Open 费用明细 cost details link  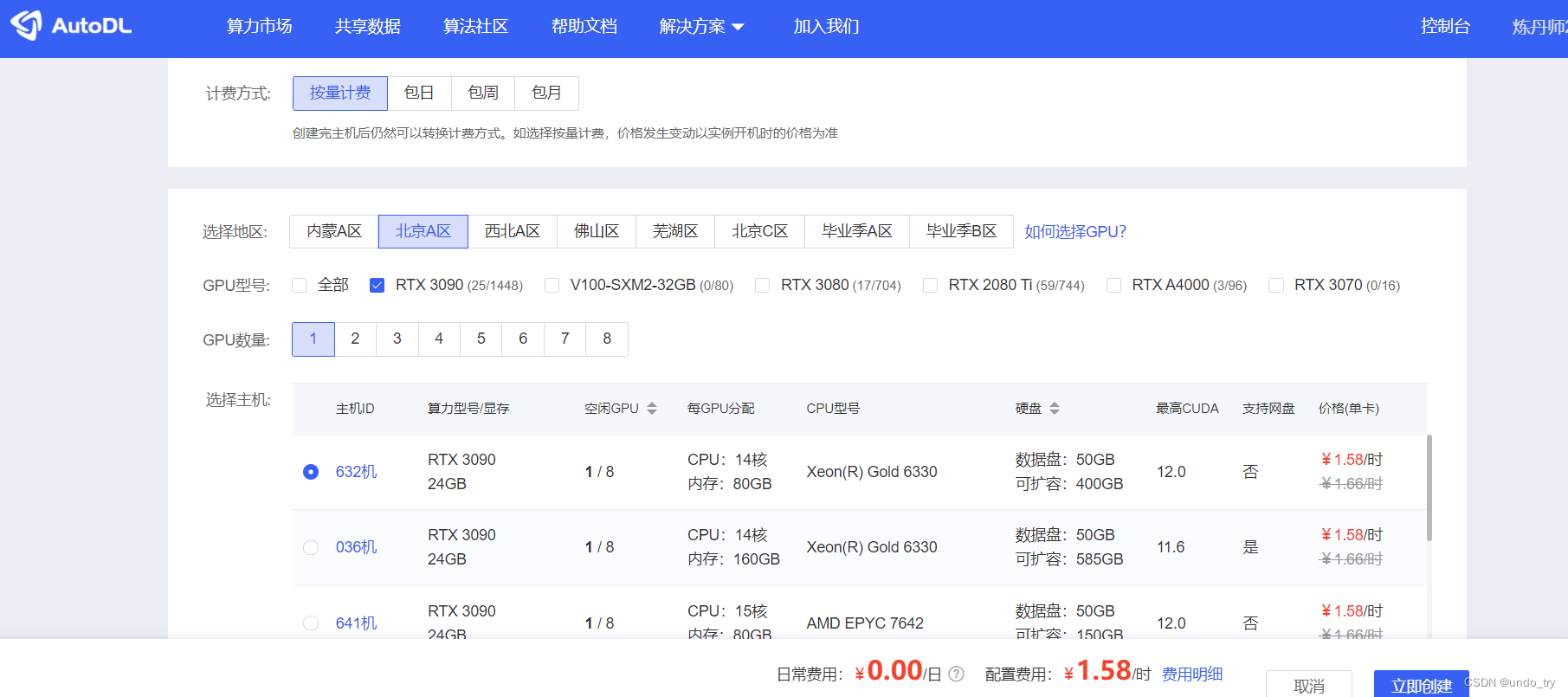coord(1192,674)
